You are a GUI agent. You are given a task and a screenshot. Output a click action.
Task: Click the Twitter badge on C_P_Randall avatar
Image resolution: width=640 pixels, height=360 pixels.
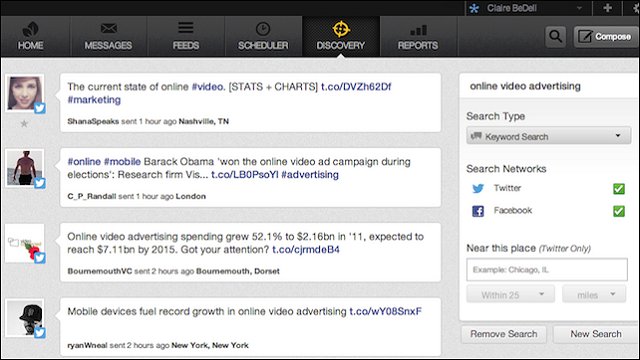pos(40,183)
